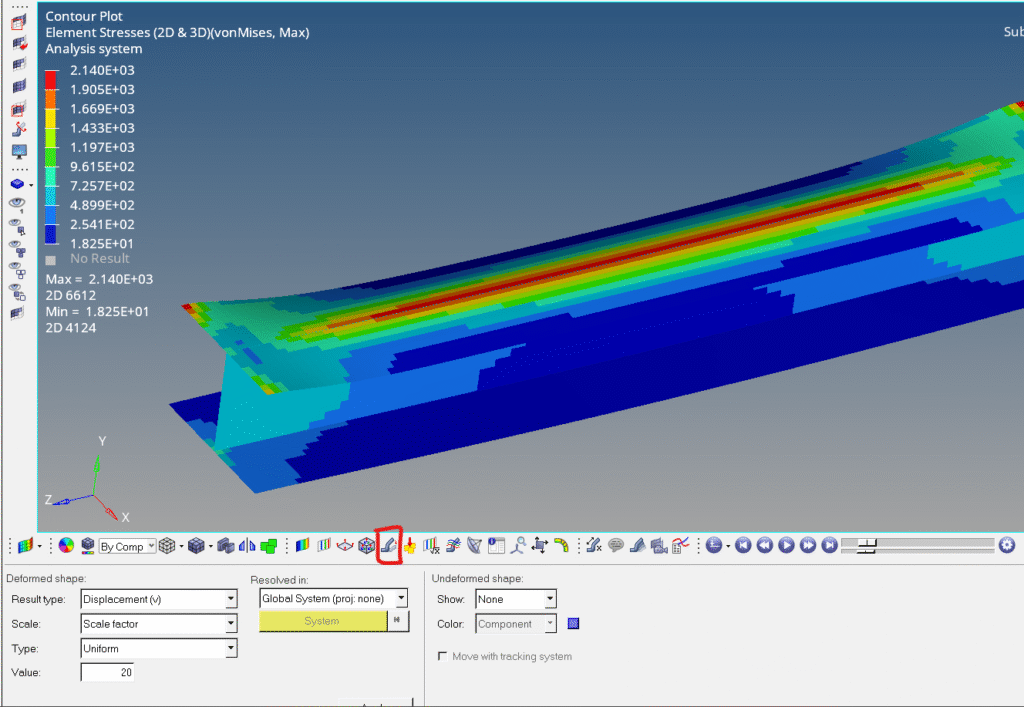The height and width of the screenshot is (707, 1024).
Task: Click the Build Plots graph icon
Action: [x=681, y=546]
